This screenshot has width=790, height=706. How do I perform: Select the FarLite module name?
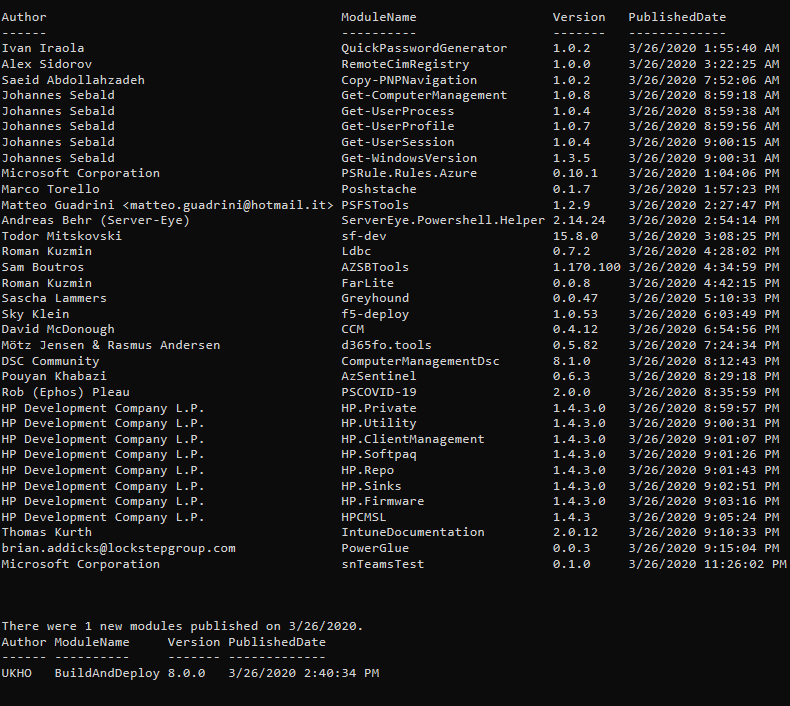(x=367, y=283)
